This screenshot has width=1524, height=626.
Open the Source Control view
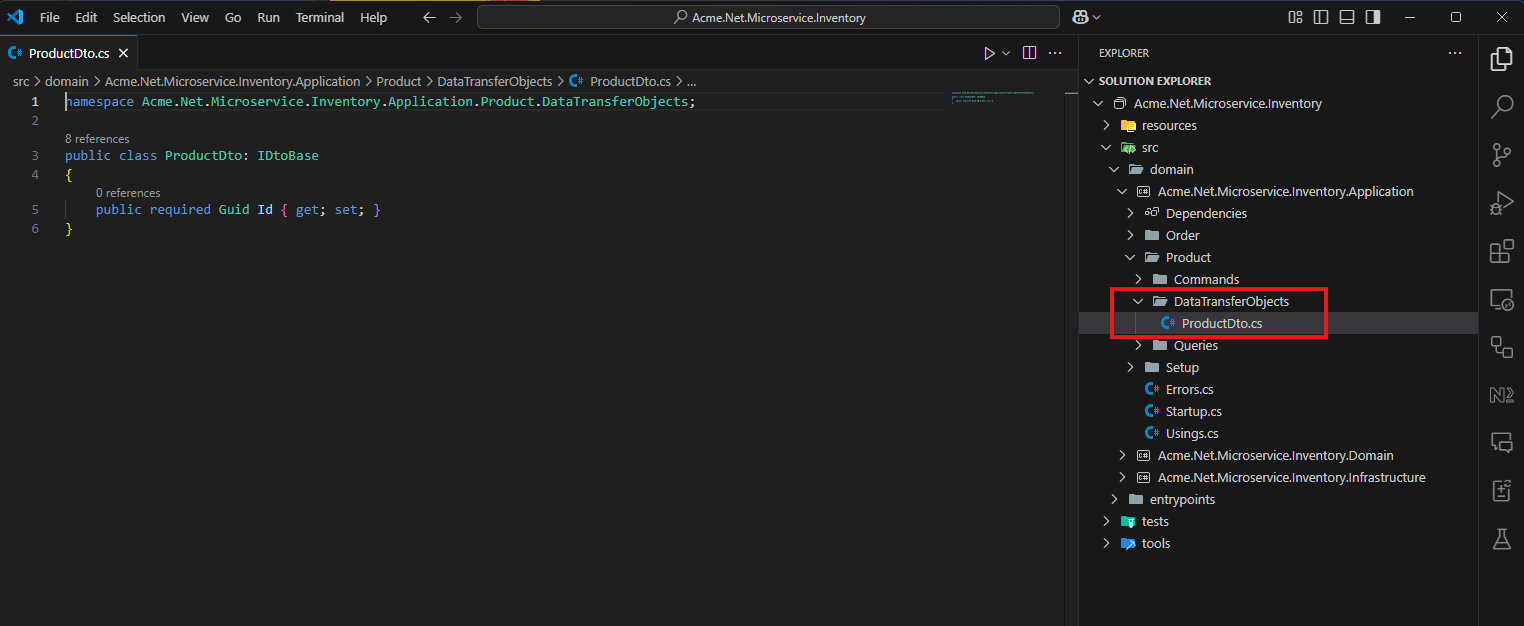point(1501,155)
